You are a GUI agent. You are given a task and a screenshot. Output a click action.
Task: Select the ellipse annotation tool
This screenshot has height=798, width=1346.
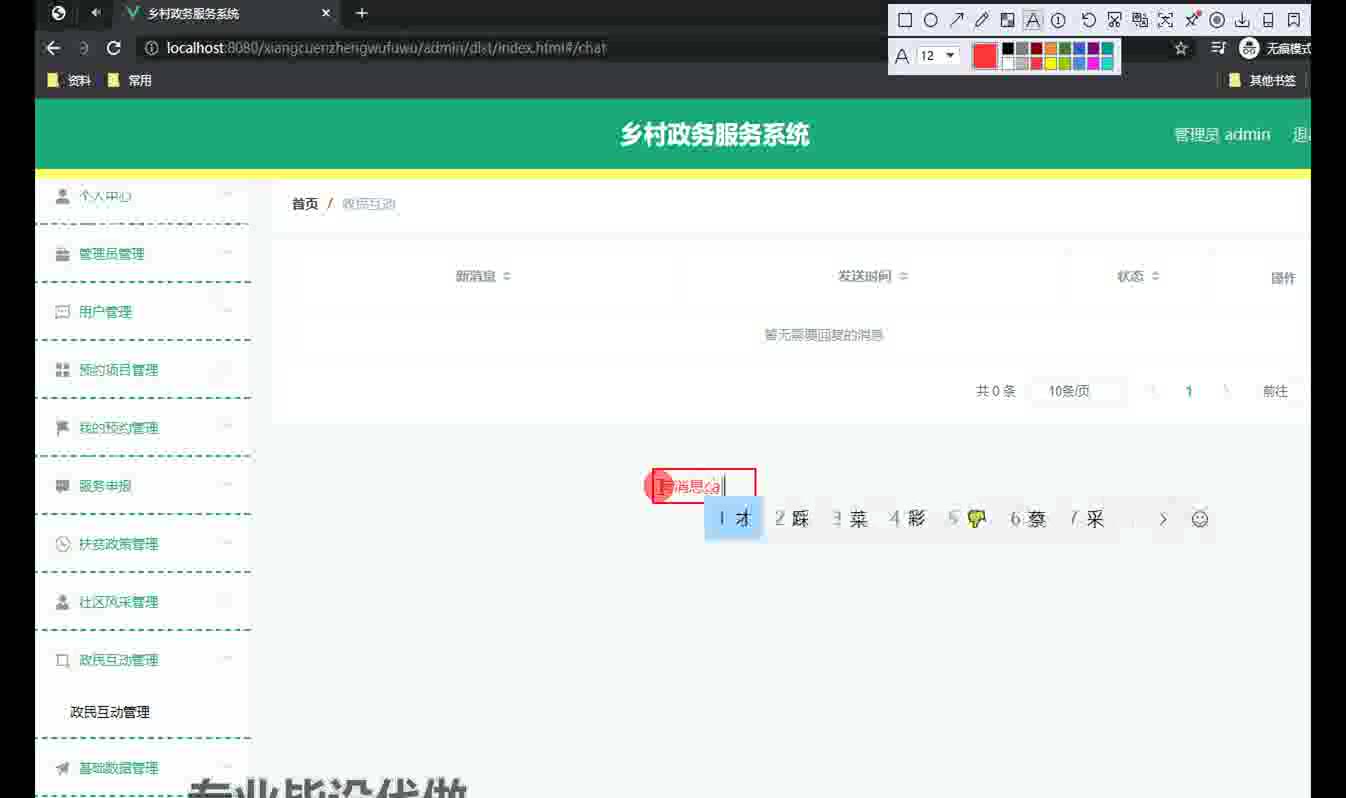click(x=930, y=20)
